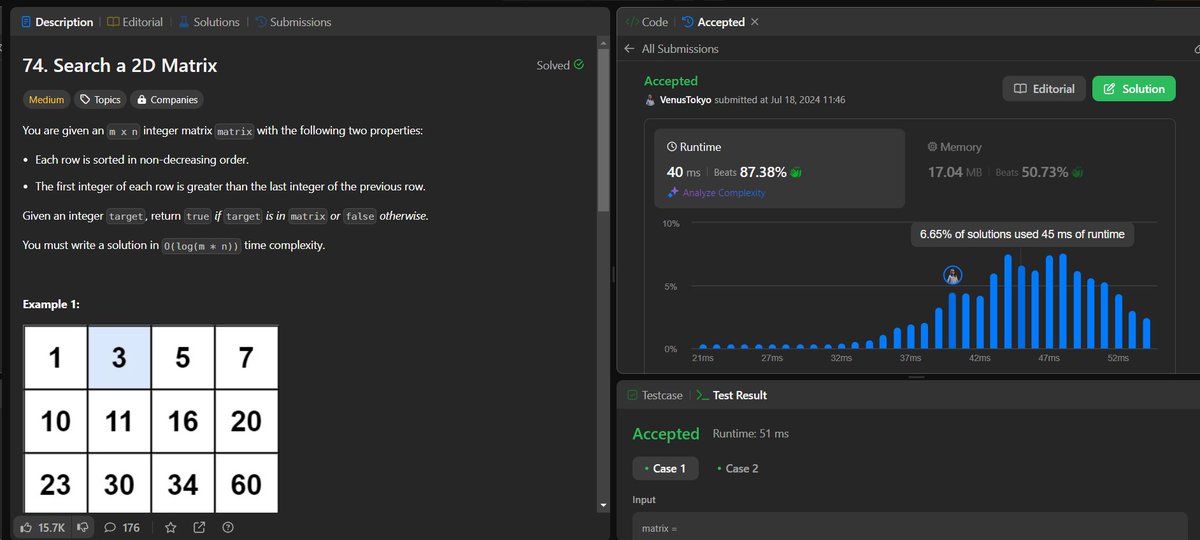Click the 42ms bar in runtime chart
Viewport: 1200px width, 540px height.
980,322
